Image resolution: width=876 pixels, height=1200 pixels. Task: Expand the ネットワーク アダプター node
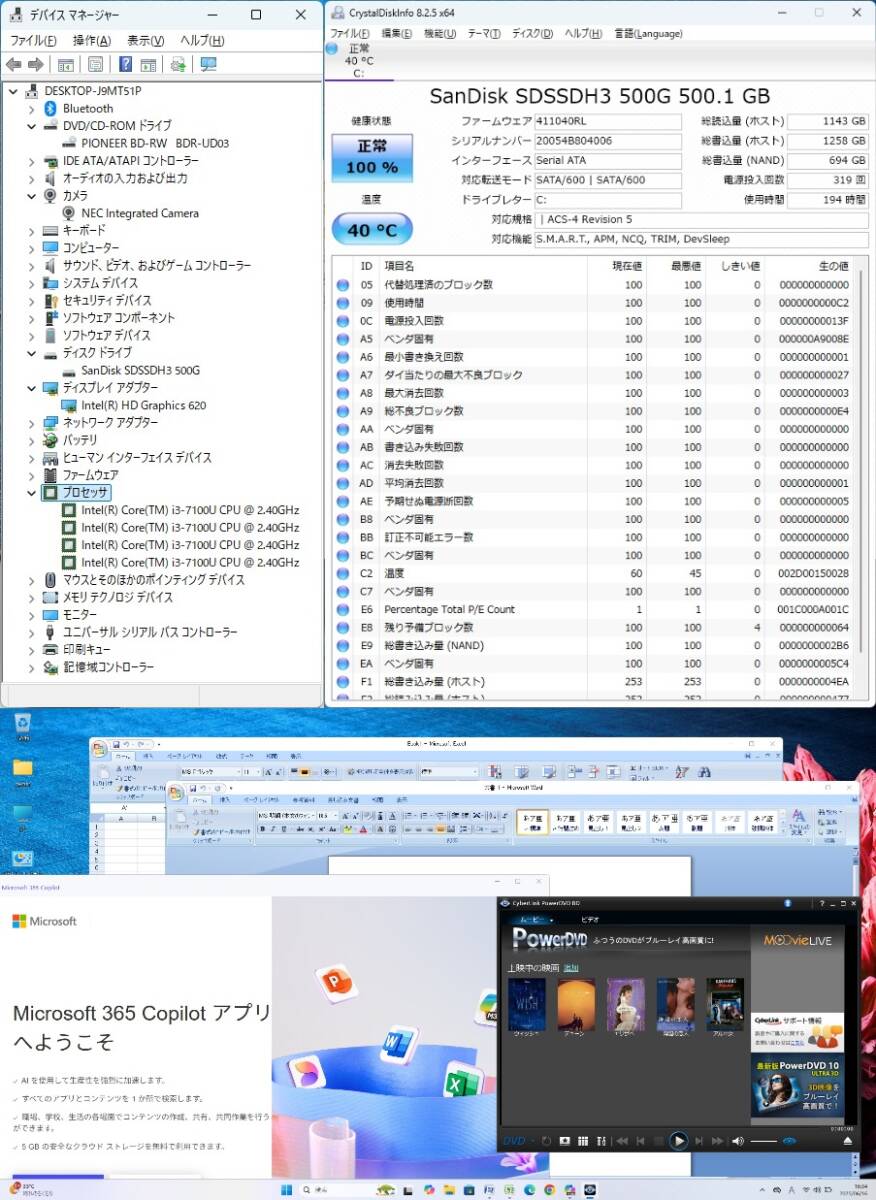33,422
